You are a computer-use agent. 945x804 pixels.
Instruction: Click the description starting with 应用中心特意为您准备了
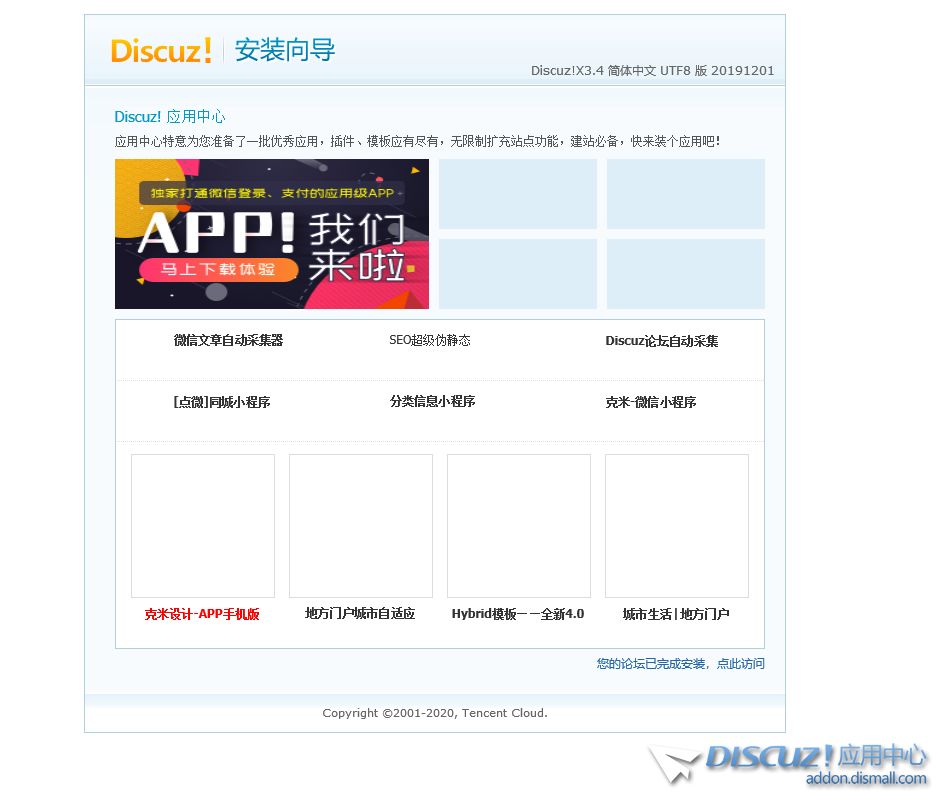(x=417, y=142)
